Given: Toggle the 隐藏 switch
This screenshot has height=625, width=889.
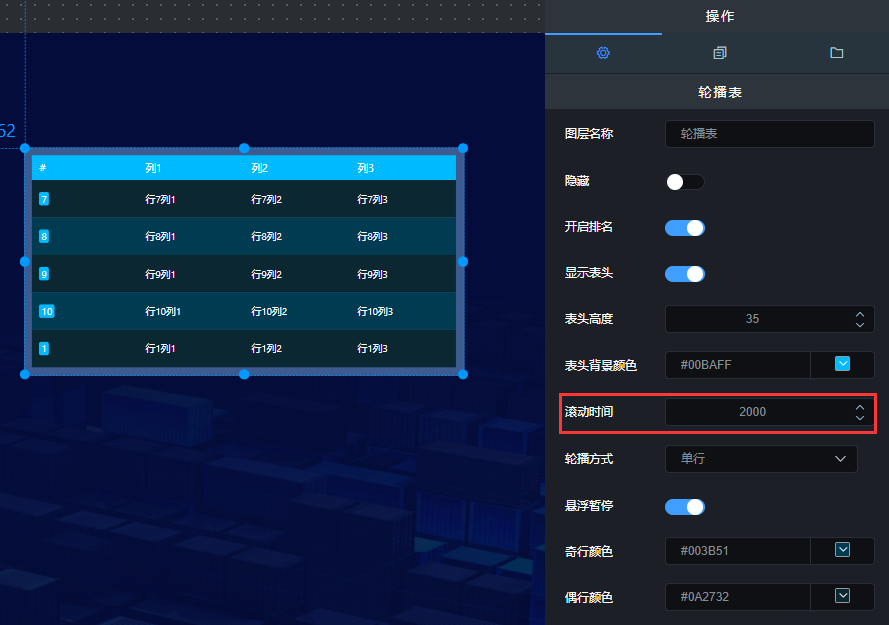Looking at the screenshot, I should [685, 181].
